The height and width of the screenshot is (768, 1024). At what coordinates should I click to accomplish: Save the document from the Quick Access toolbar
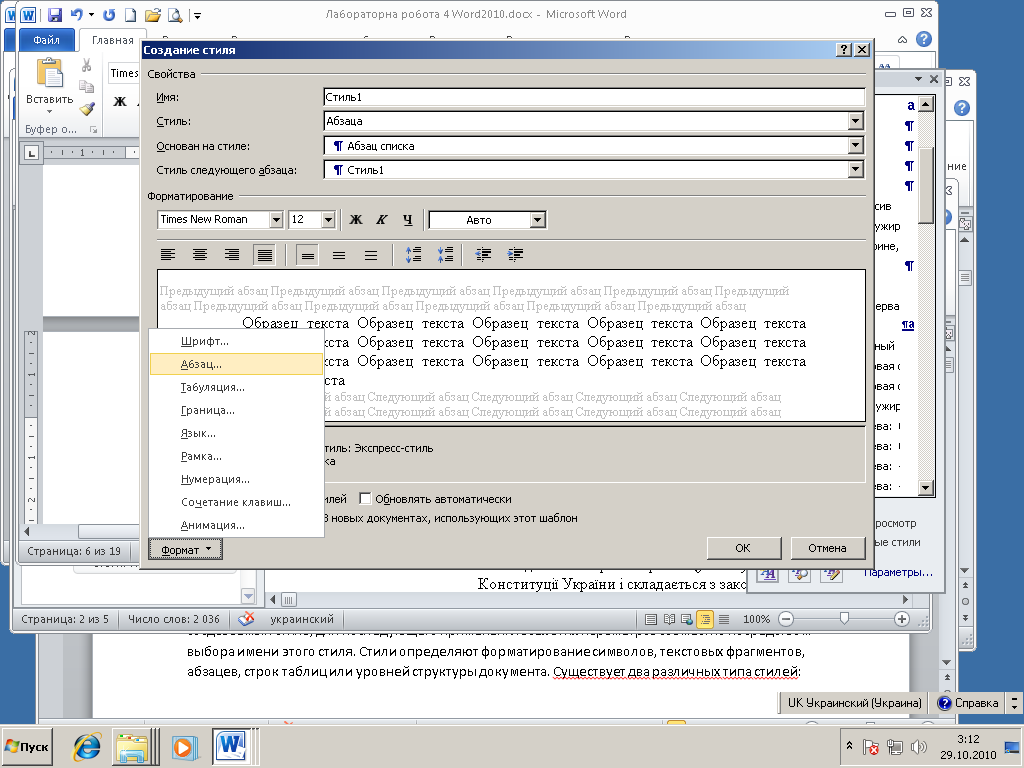click(x=54, y=14)
